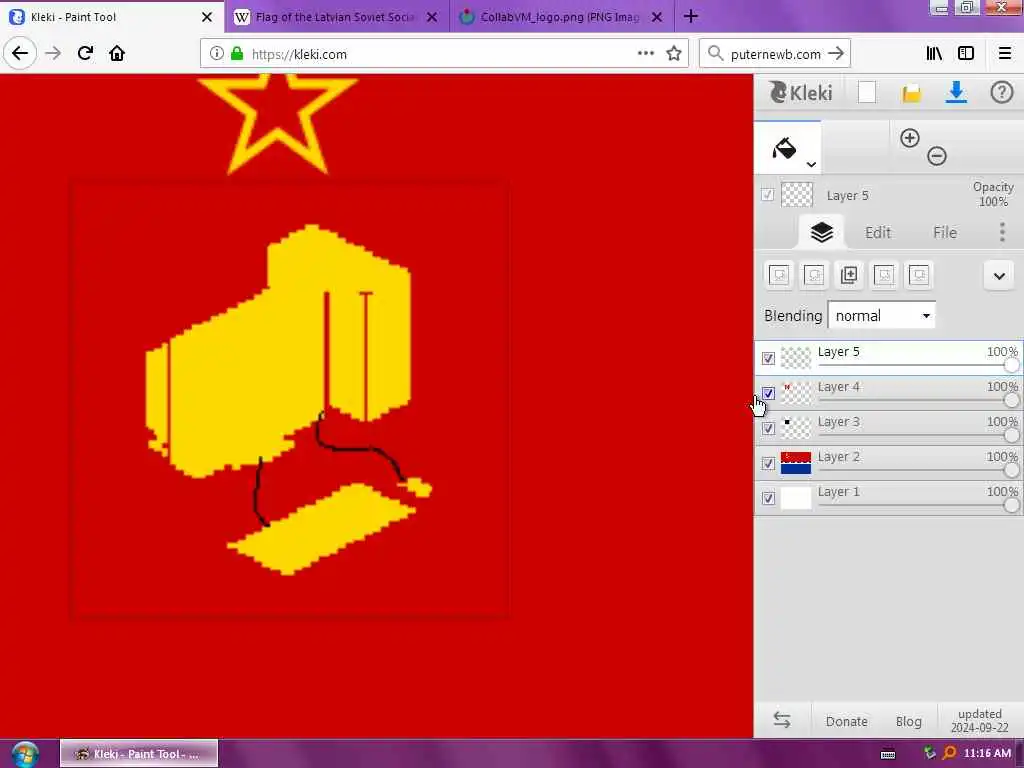Download the image with blue arrow
The image size is (1024, 768).
pos(956,92)
